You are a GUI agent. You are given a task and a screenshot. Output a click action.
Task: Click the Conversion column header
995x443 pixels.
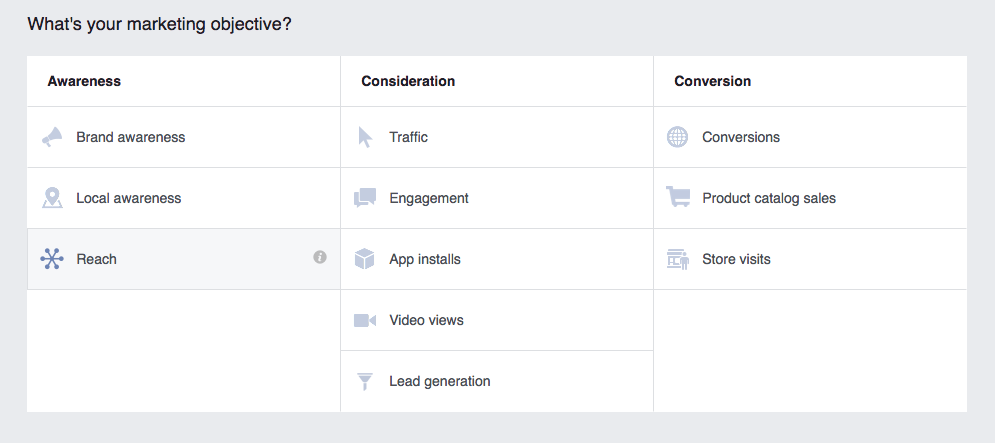point(713,81)
